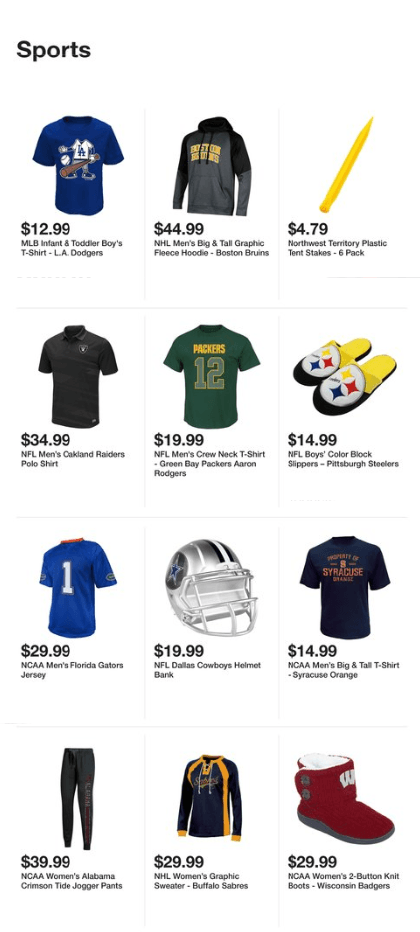
Task: Open the blue Florida Gators jersey image
Action: [78, 587]
